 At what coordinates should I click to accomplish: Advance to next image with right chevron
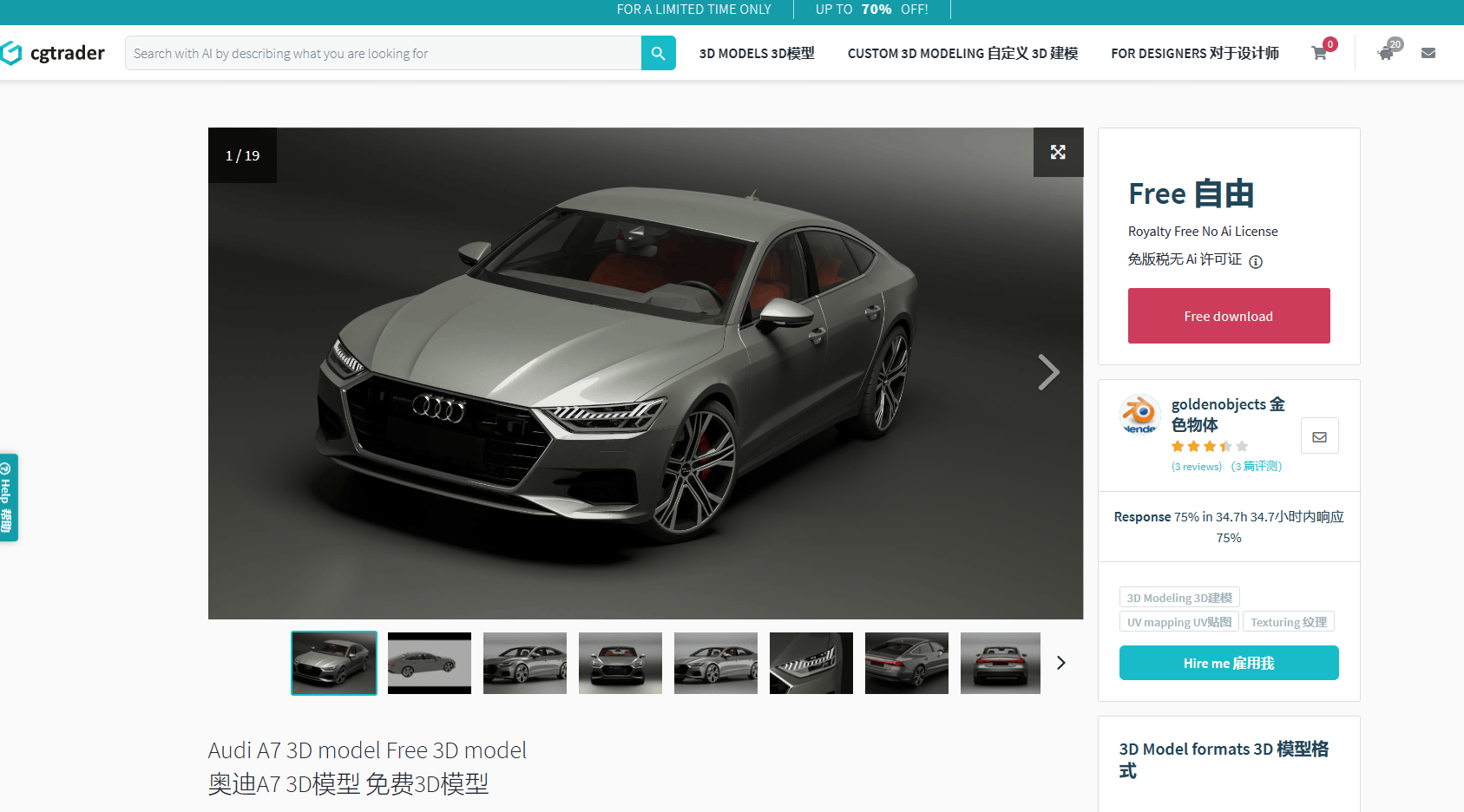[x=1048, y=372]
